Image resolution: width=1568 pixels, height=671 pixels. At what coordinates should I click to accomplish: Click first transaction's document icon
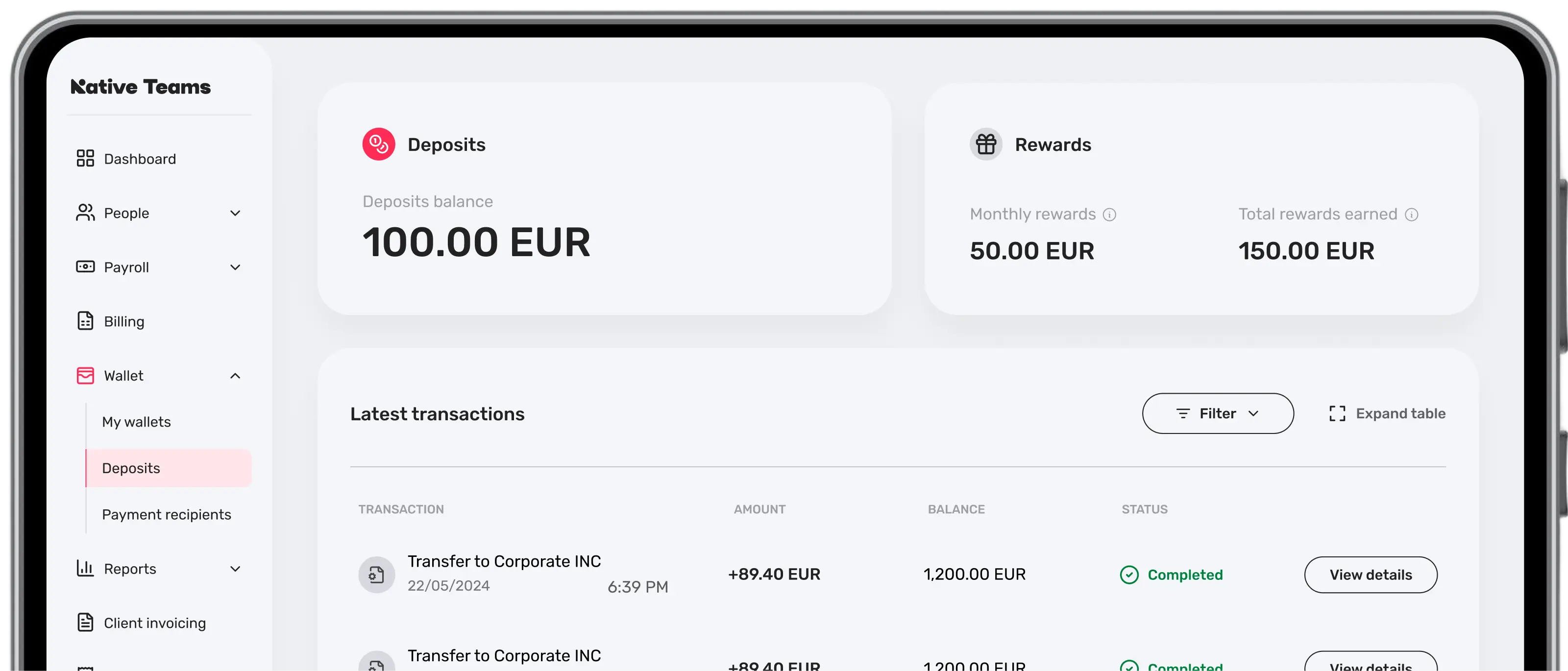tap(376, 575)
